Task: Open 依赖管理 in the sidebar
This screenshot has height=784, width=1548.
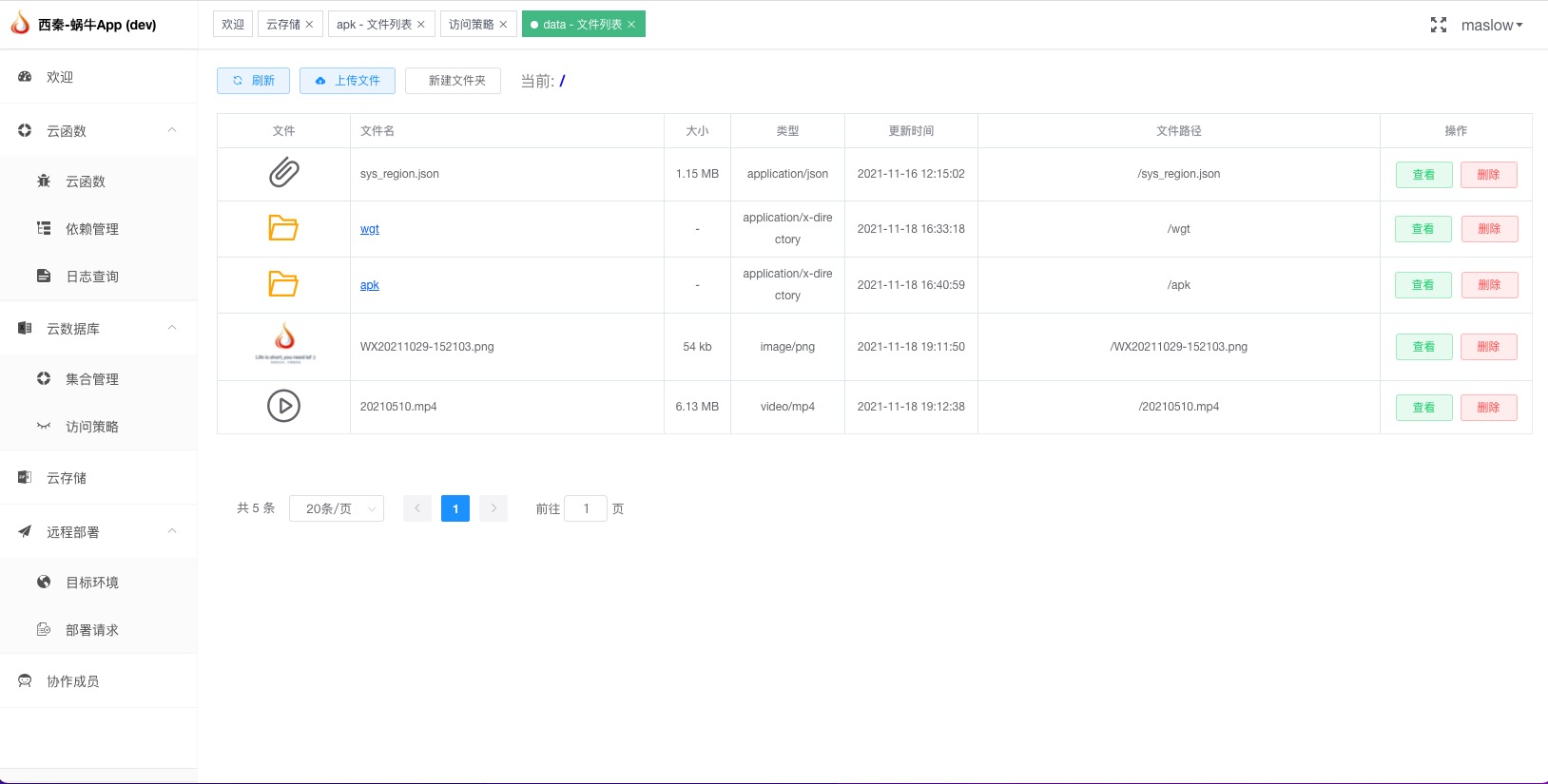Action: pos(99,228)
